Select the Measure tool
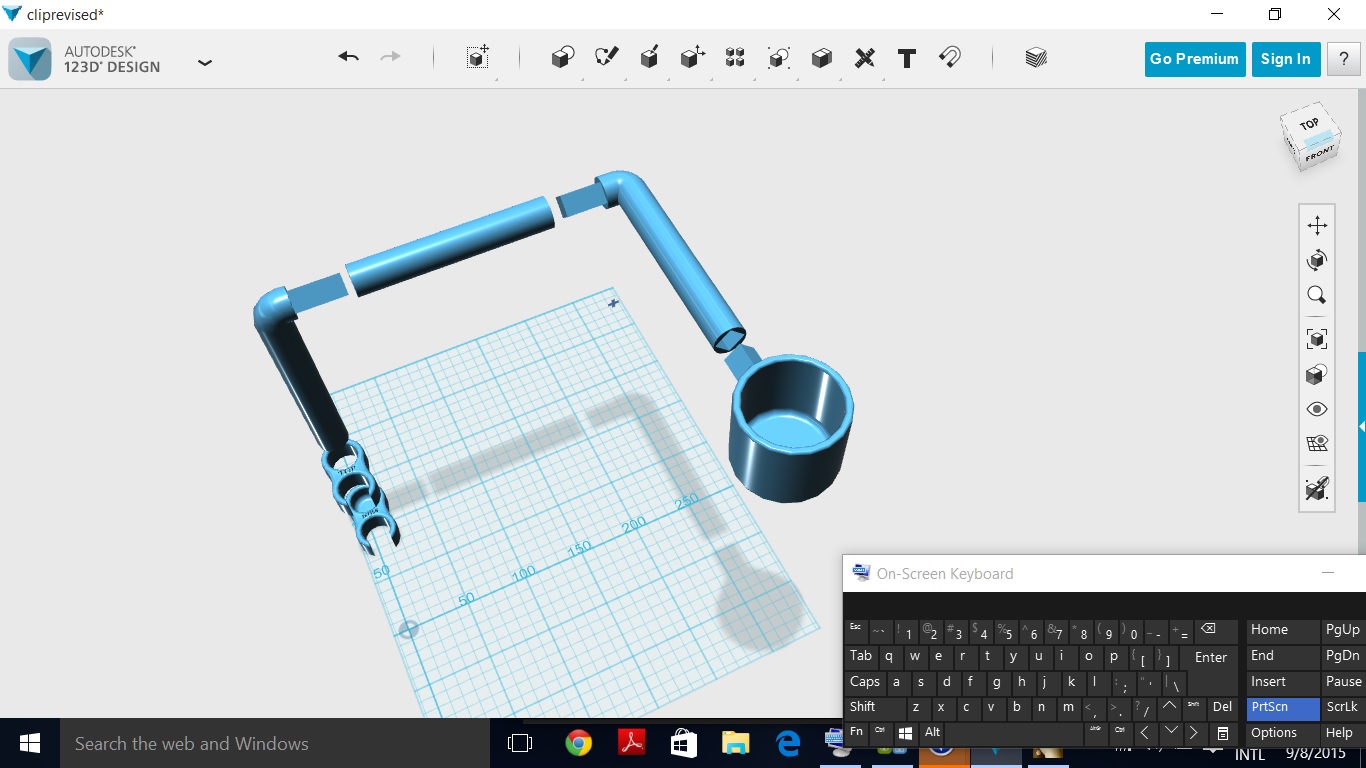1366x768 pixels. pyautogui.click(x=865, y=58)
